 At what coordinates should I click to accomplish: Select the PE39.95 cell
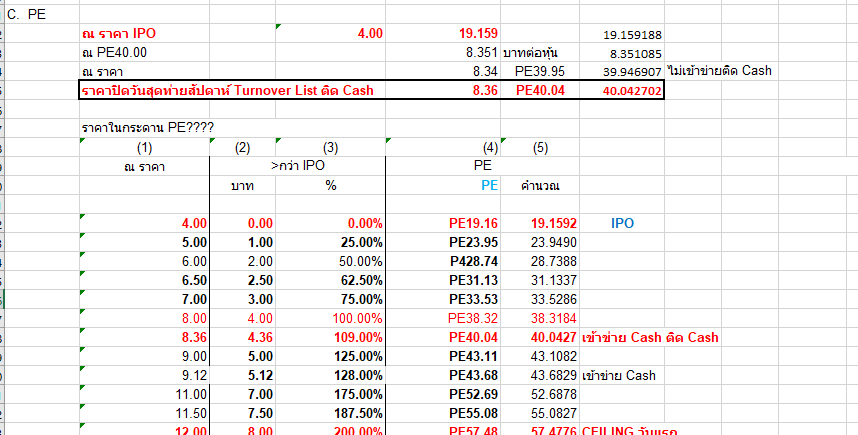(540, 71)
